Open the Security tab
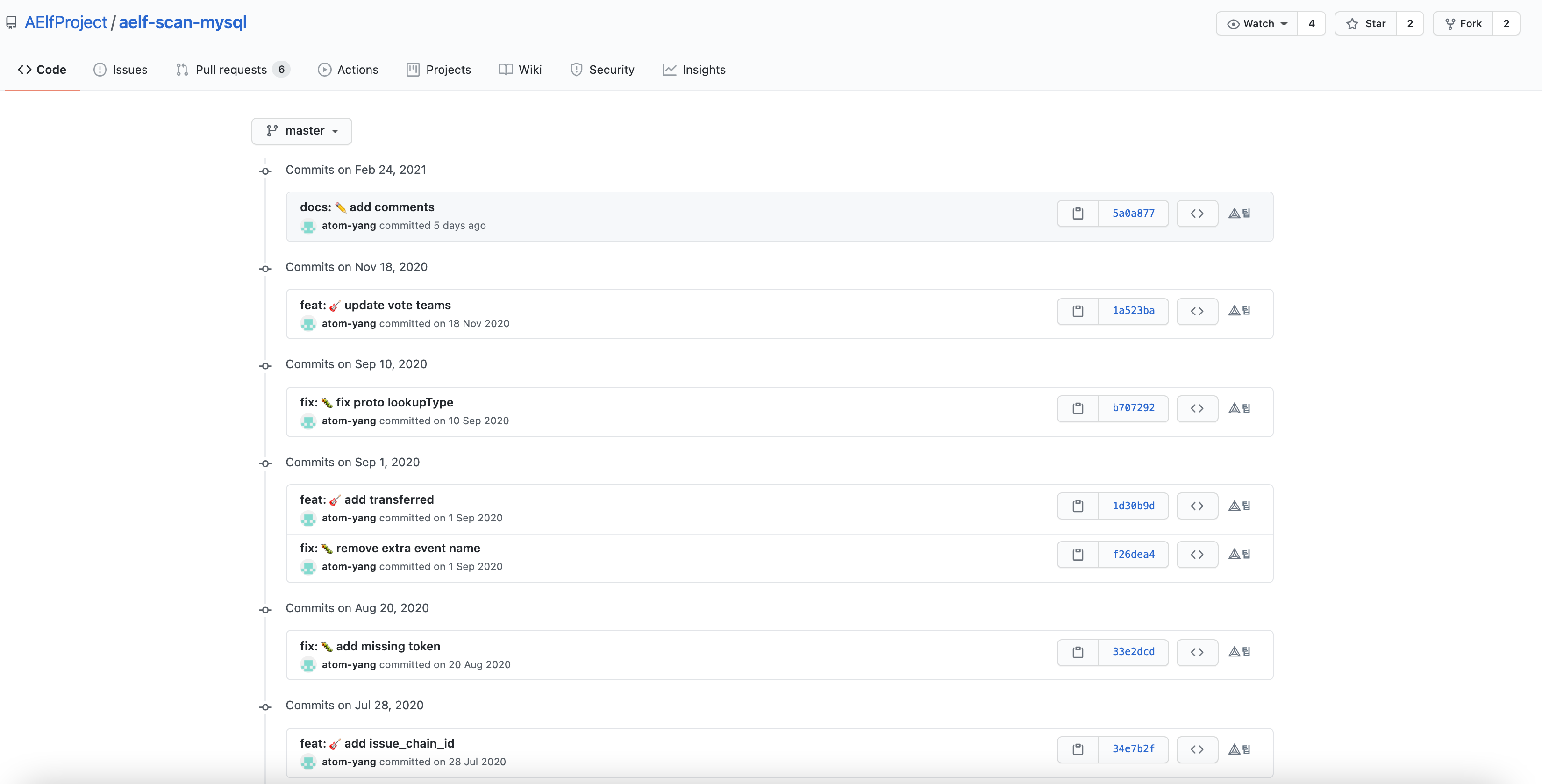The height and width of the screenshot is (784, 1542). coord(602,70)
